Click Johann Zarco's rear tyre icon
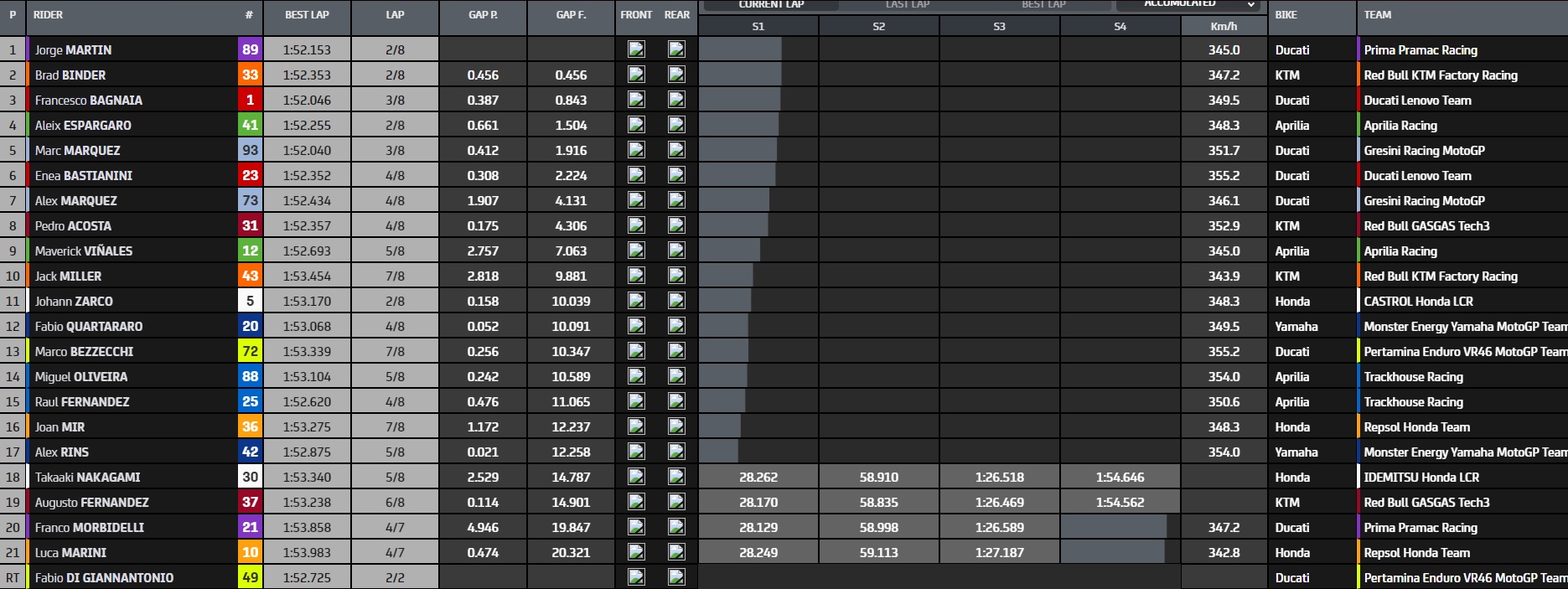Screen dimensions: 1568x589 tap(676, 301)
